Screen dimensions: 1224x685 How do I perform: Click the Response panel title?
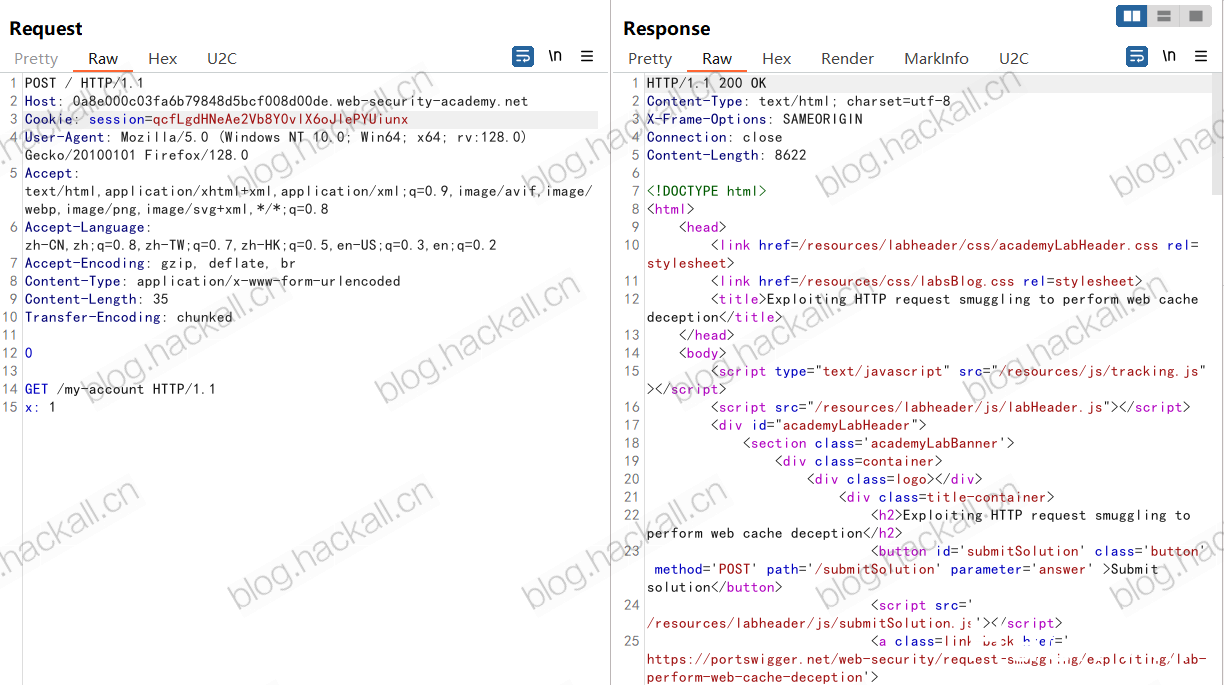click(667, 29)
